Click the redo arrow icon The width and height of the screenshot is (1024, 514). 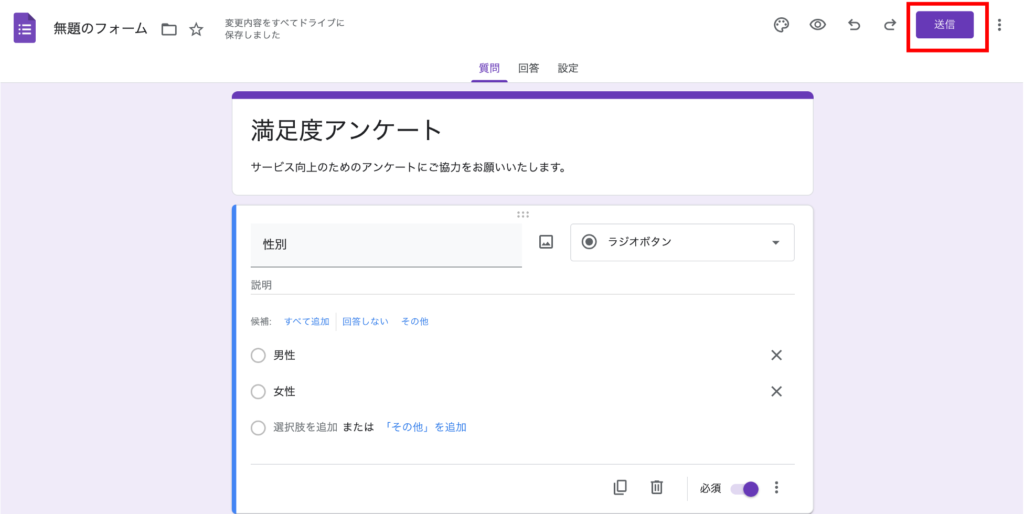pyautogui.click(x=889, y=25)
